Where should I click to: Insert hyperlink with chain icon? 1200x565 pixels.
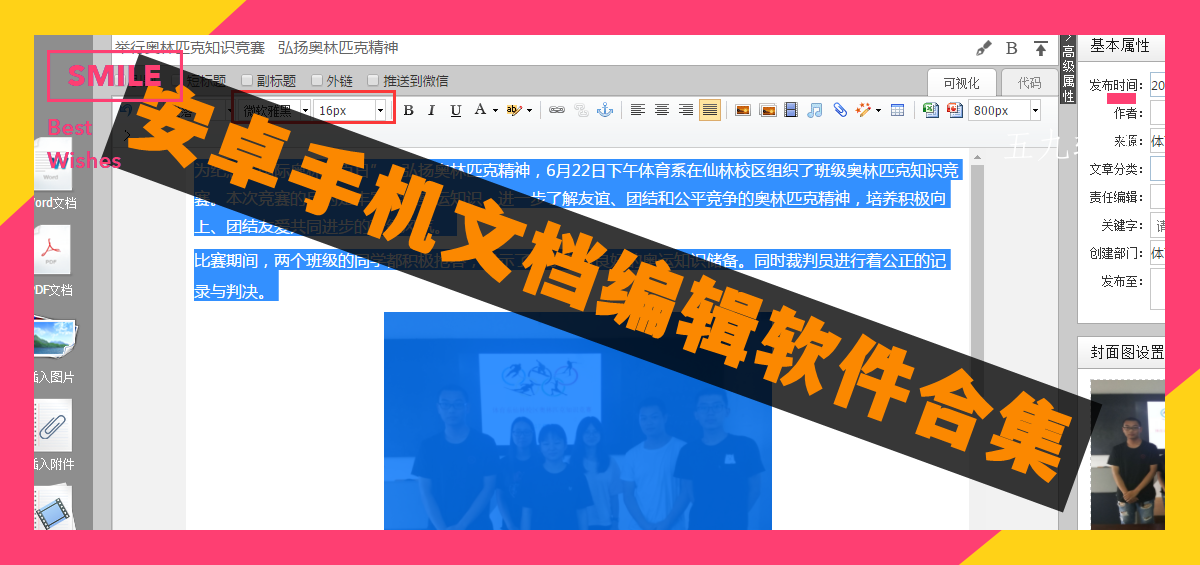tap(557, 110)
